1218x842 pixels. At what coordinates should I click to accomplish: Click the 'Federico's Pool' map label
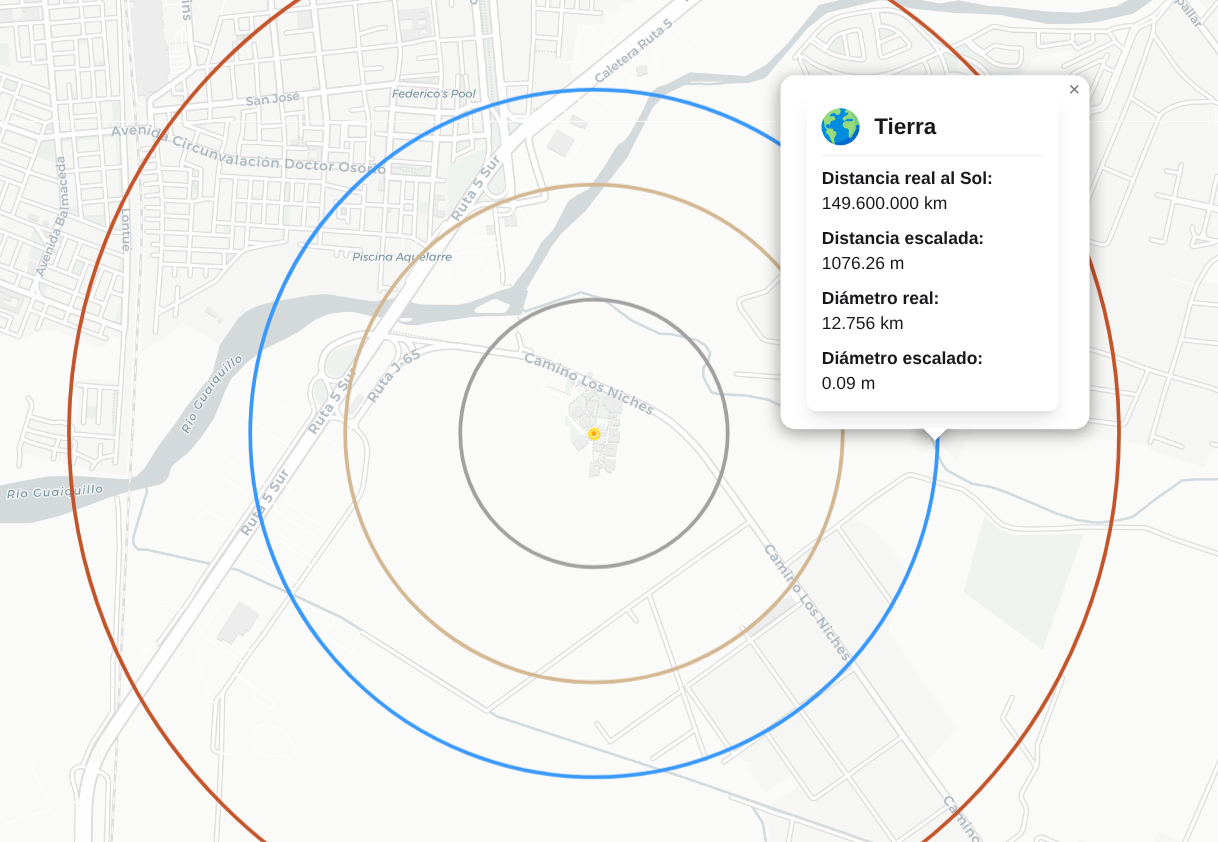click(x=434, y=94)
